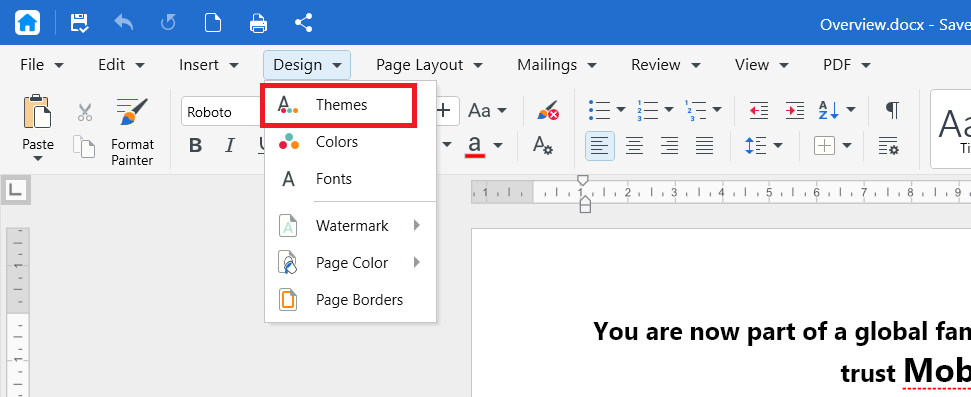
Task: Expand the Watermark submenu
Action: tap(351, 226)
